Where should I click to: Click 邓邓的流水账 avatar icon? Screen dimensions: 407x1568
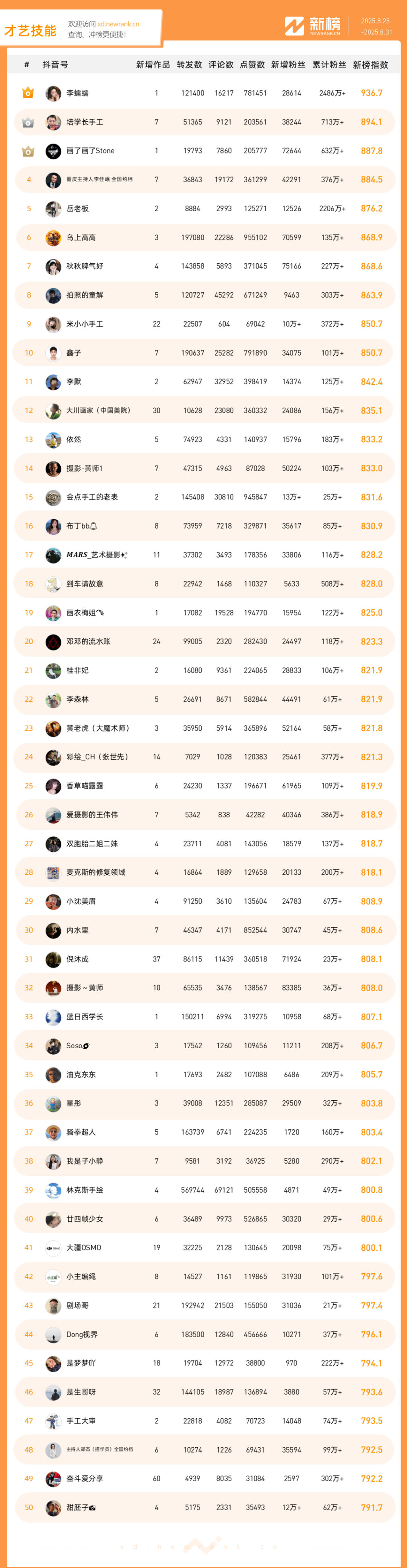[53, 642]
